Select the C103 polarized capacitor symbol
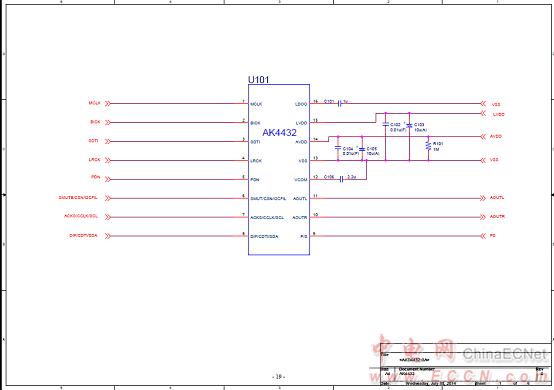This screenshot has width=554, height=390. (409, 125)
